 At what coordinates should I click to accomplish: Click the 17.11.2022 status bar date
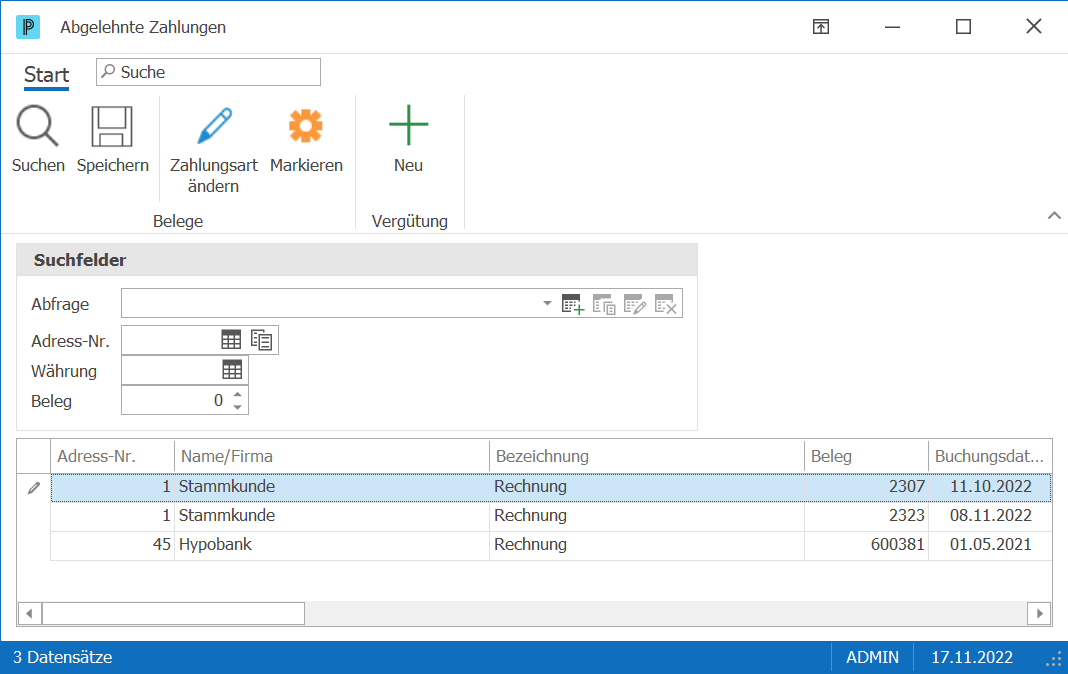pyautogui.click(x=972, y=658)
